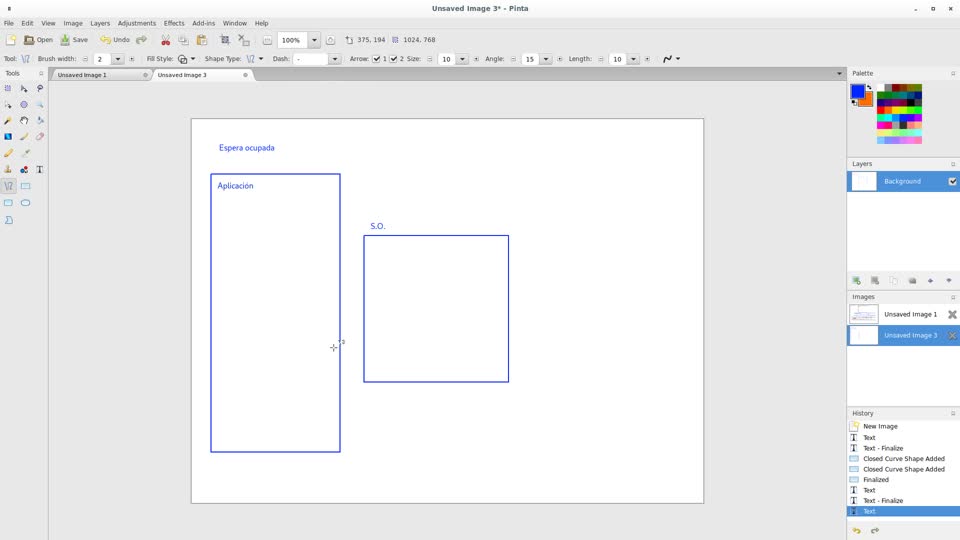Click the secondary orange color swatch

(x=867, y=102)
